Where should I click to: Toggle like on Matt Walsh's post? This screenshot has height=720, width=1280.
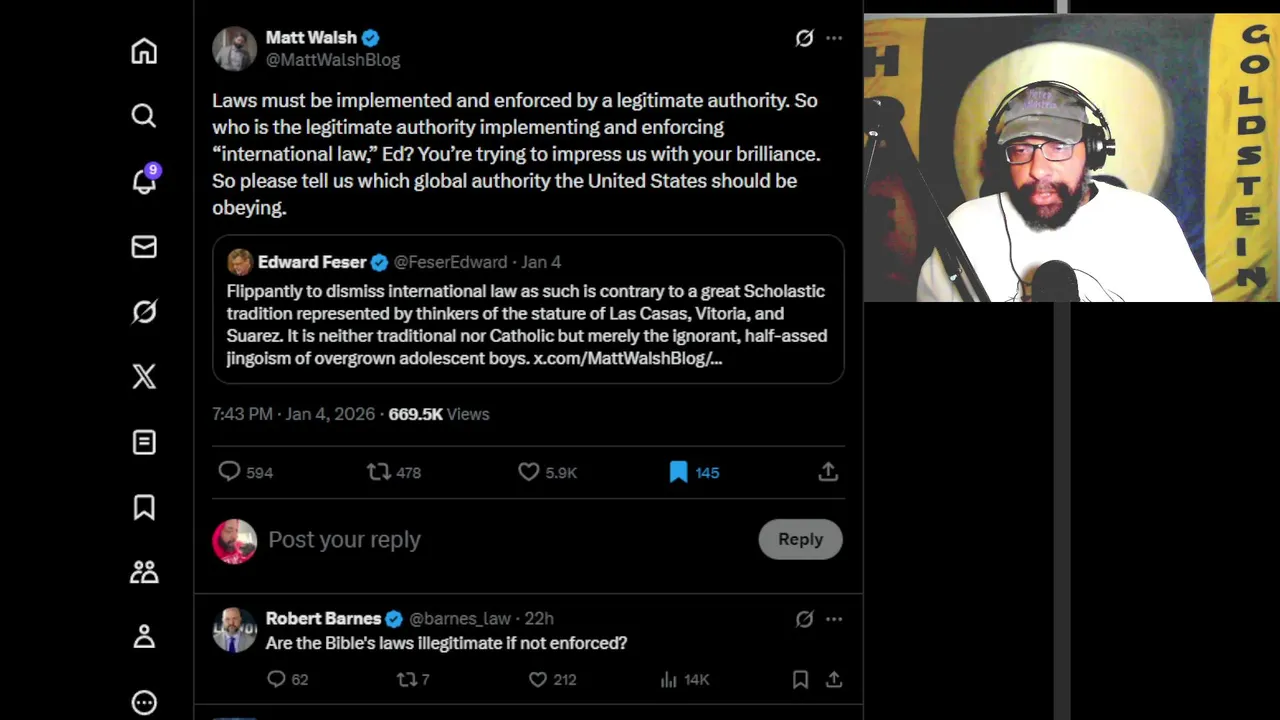[529, 472]
